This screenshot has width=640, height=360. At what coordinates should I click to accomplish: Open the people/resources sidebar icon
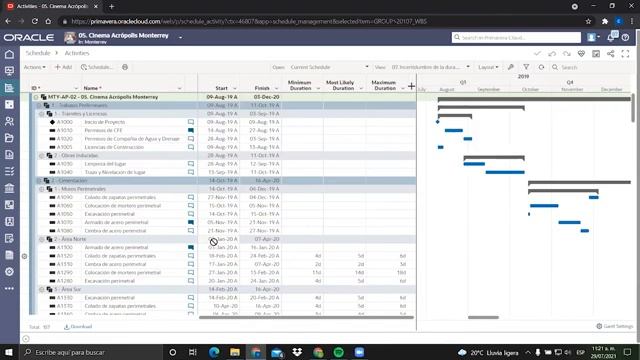click(x=9, y=121)
